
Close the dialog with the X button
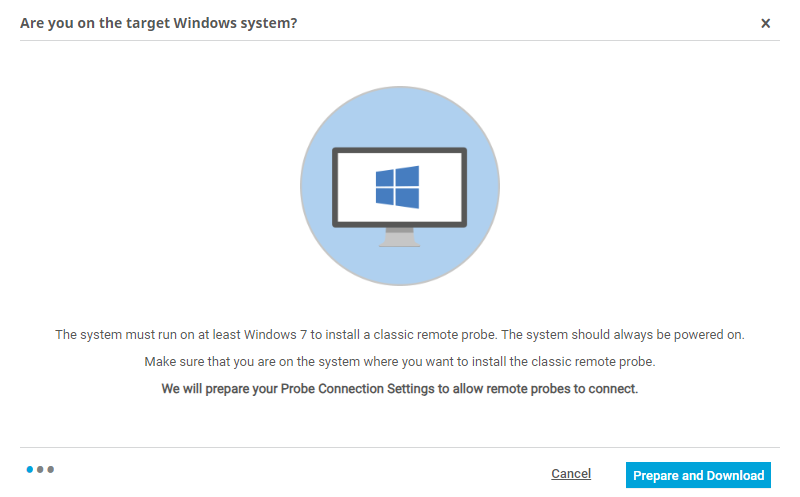click(x=766, y=23)
